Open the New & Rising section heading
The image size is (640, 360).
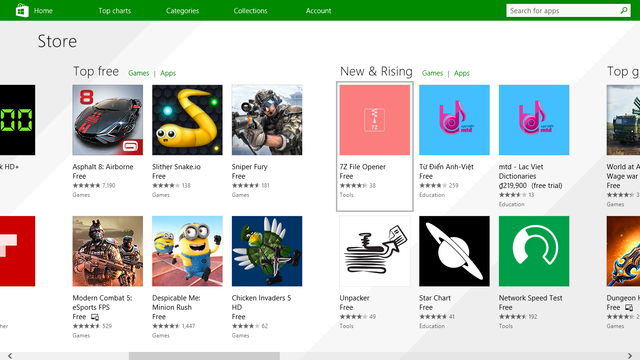point(376,71)
